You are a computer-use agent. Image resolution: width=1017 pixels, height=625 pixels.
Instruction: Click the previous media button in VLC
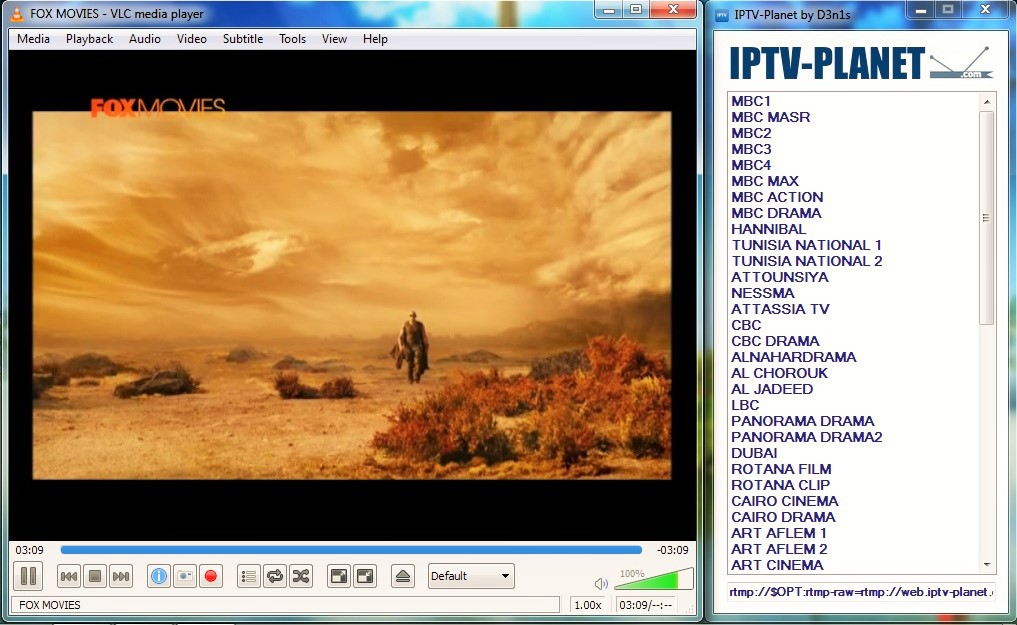point(69,576)
